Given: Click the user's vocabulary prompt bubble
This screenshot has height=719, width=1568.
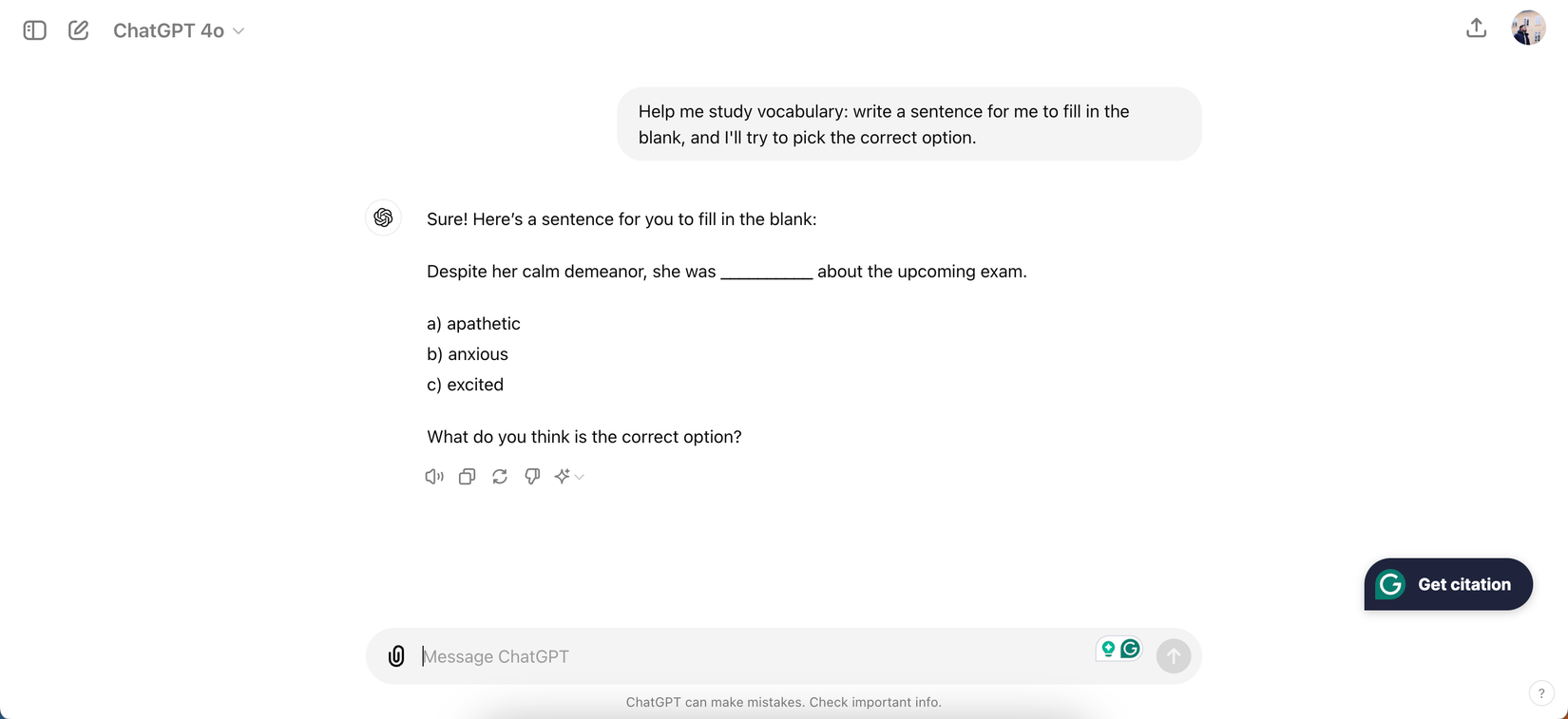Looking at the screenshot, I should [x=908, y=124].
